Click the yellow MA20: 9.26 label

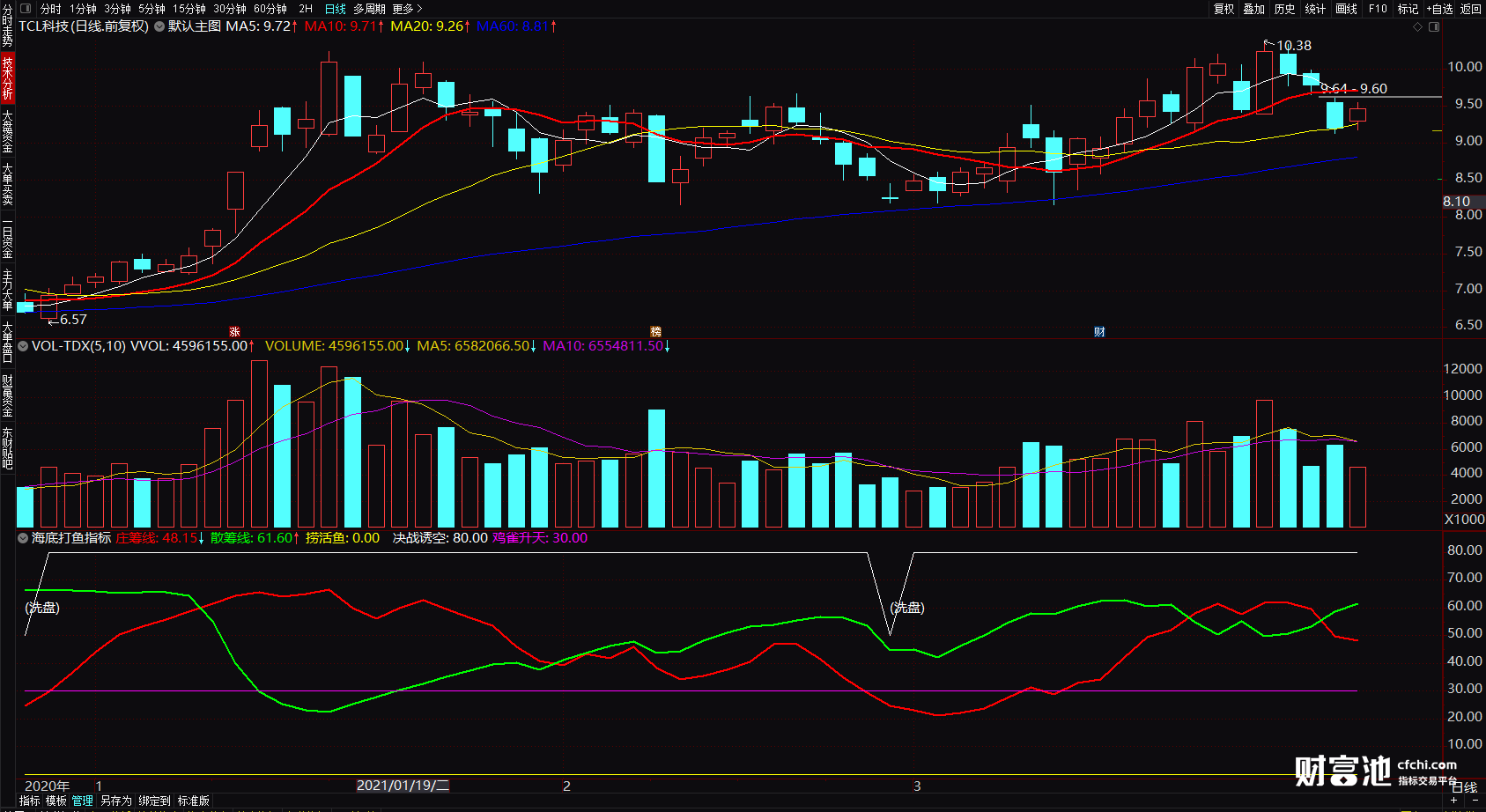(430, 26)
